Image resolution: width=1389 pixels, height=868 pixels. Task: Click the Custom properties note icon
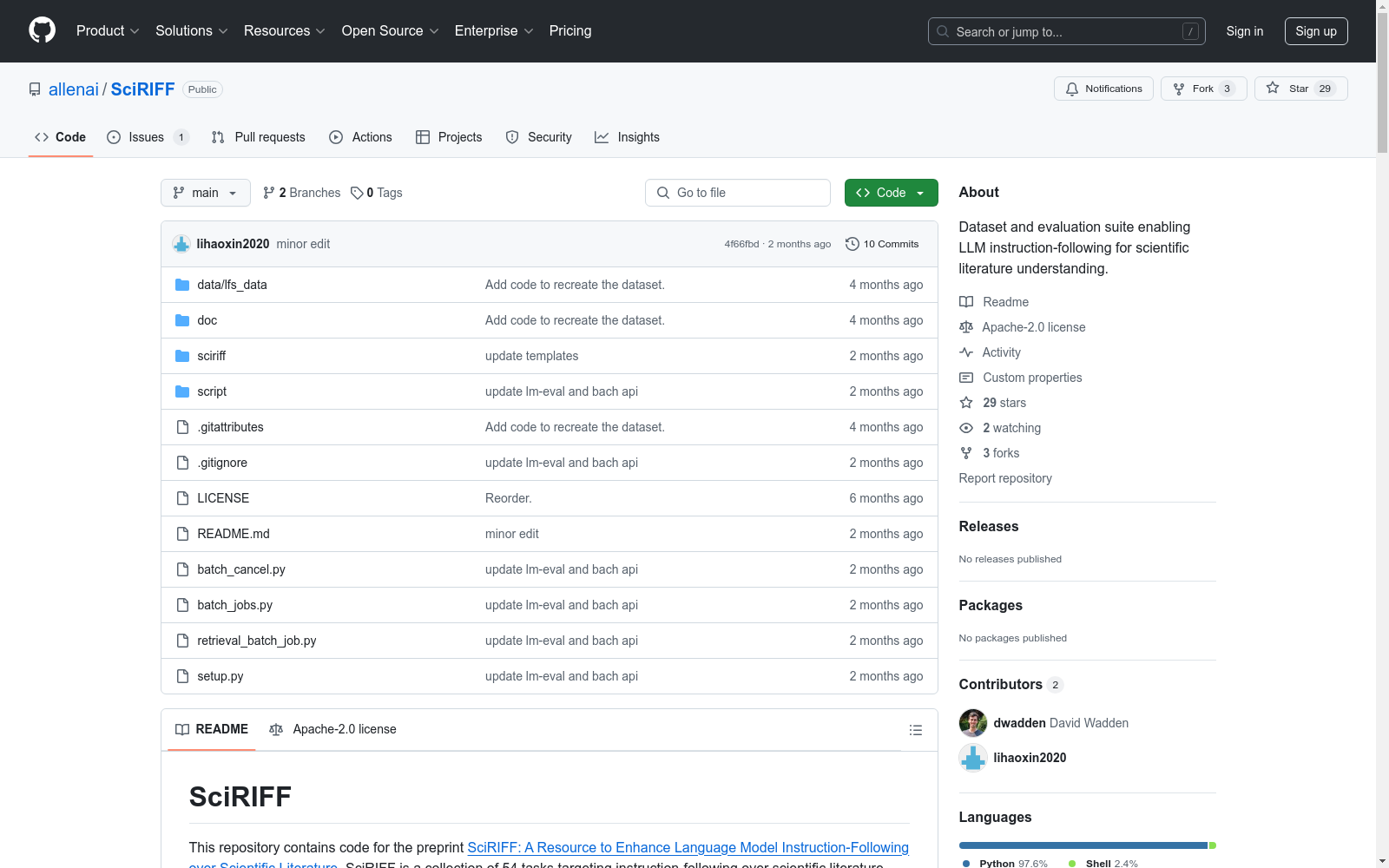pyautogui.click(x=966, y=378)
